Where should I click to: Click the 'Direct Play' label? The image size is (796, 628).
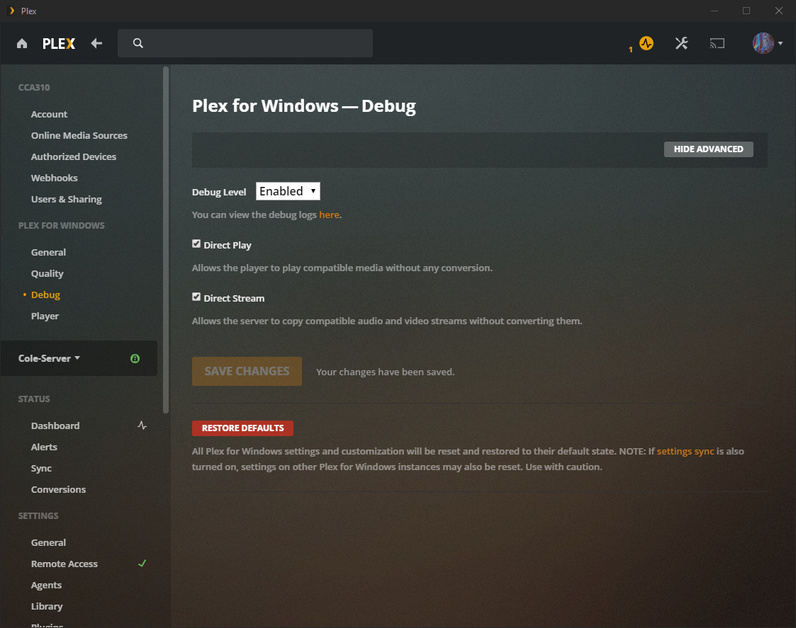(227, 245)
